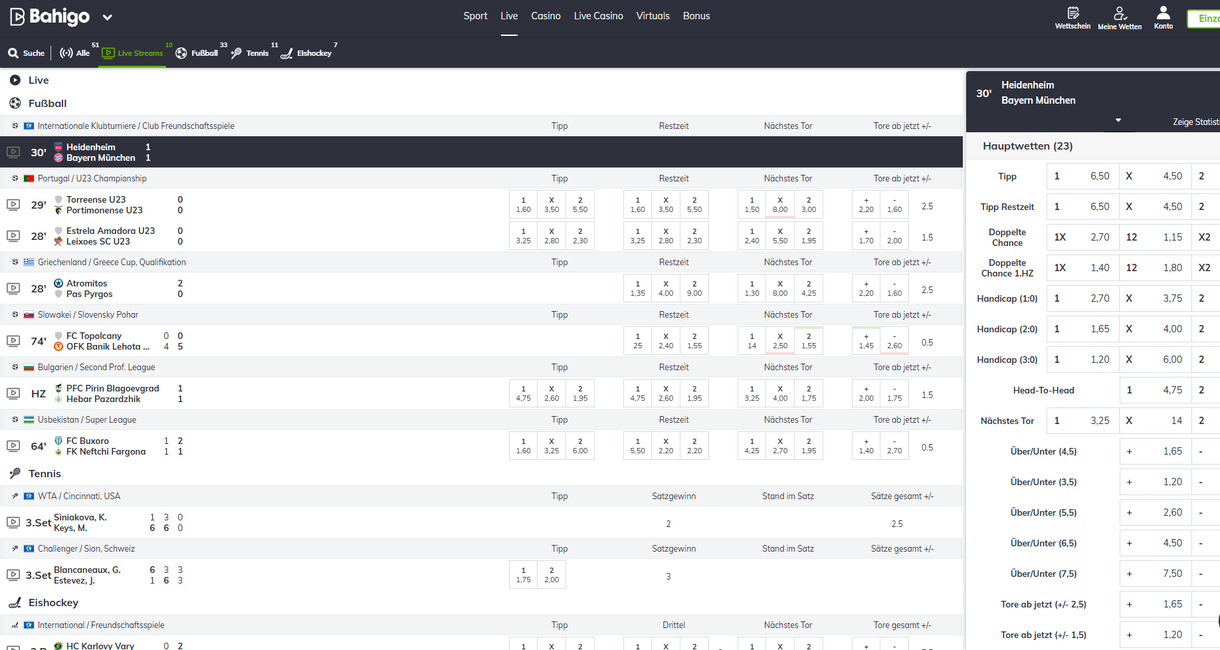Click hockey stick icon by Eishockey heading

tap(15, 603)
